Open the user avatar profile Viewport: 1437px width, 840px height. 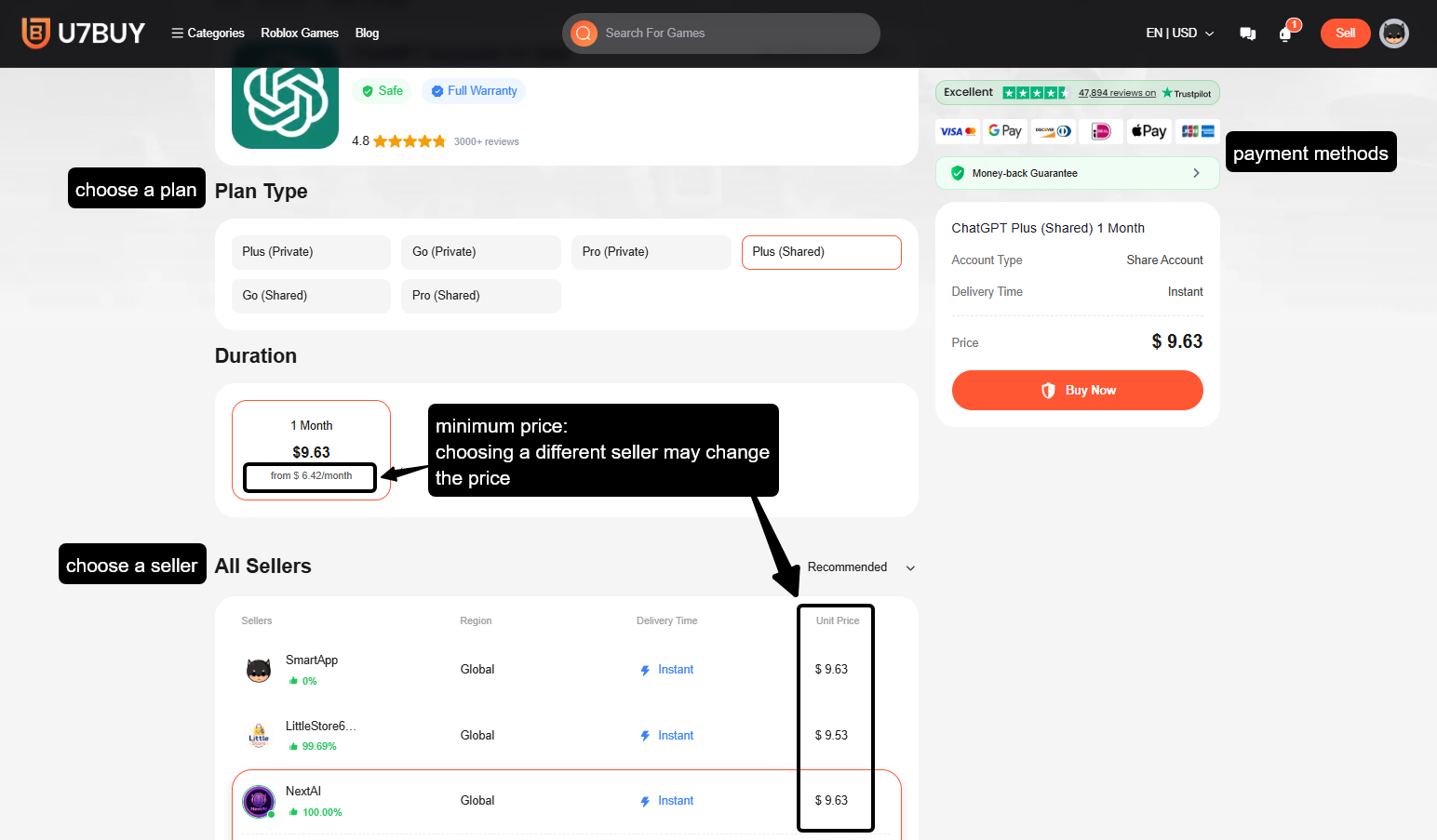[1393, 33]
